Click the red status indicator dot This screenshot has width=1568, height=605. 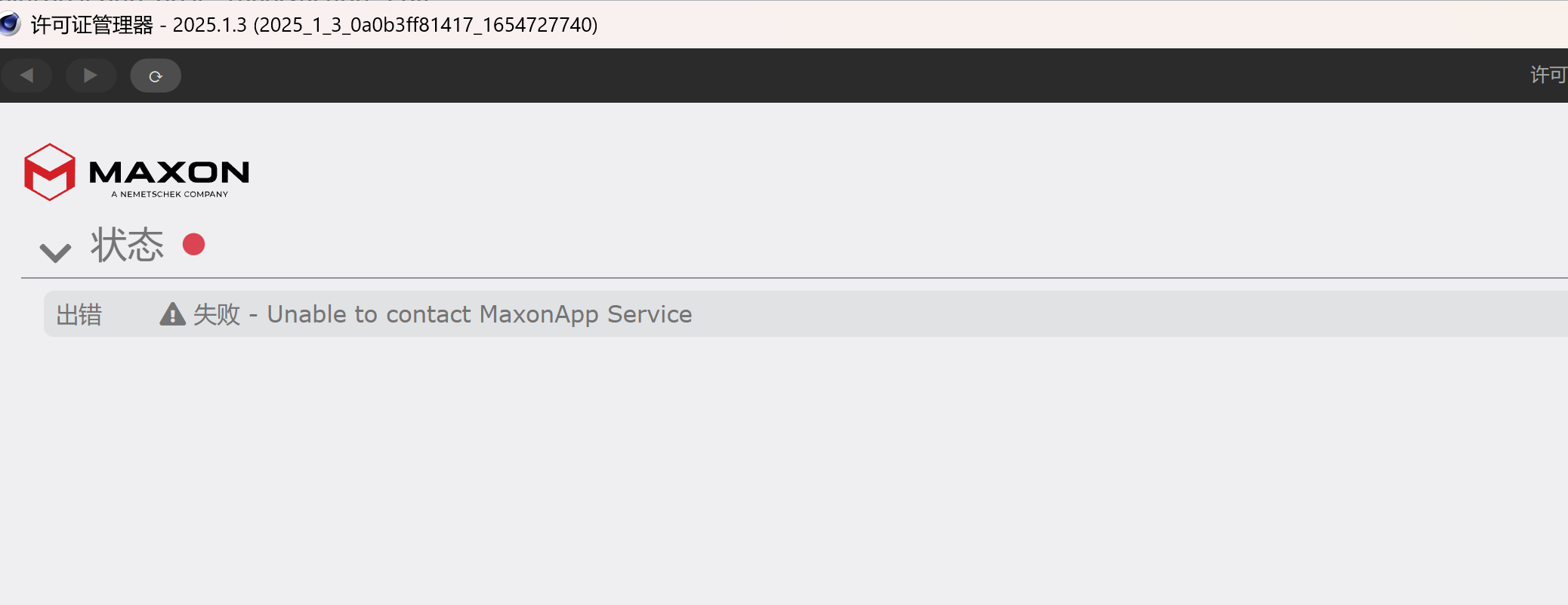(x=194, y=244)
